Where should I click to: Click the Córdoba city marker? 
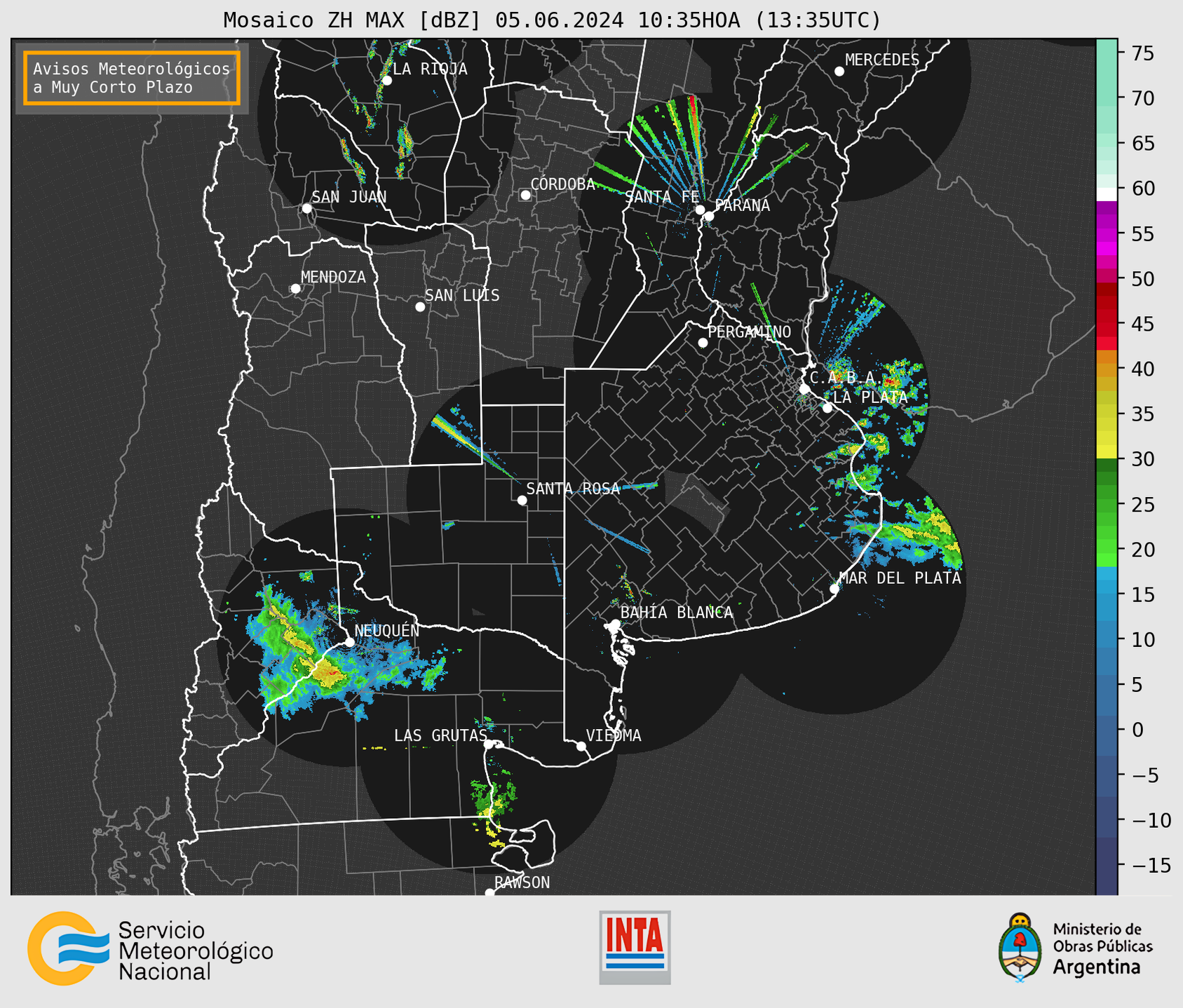[x=525, y=195]
